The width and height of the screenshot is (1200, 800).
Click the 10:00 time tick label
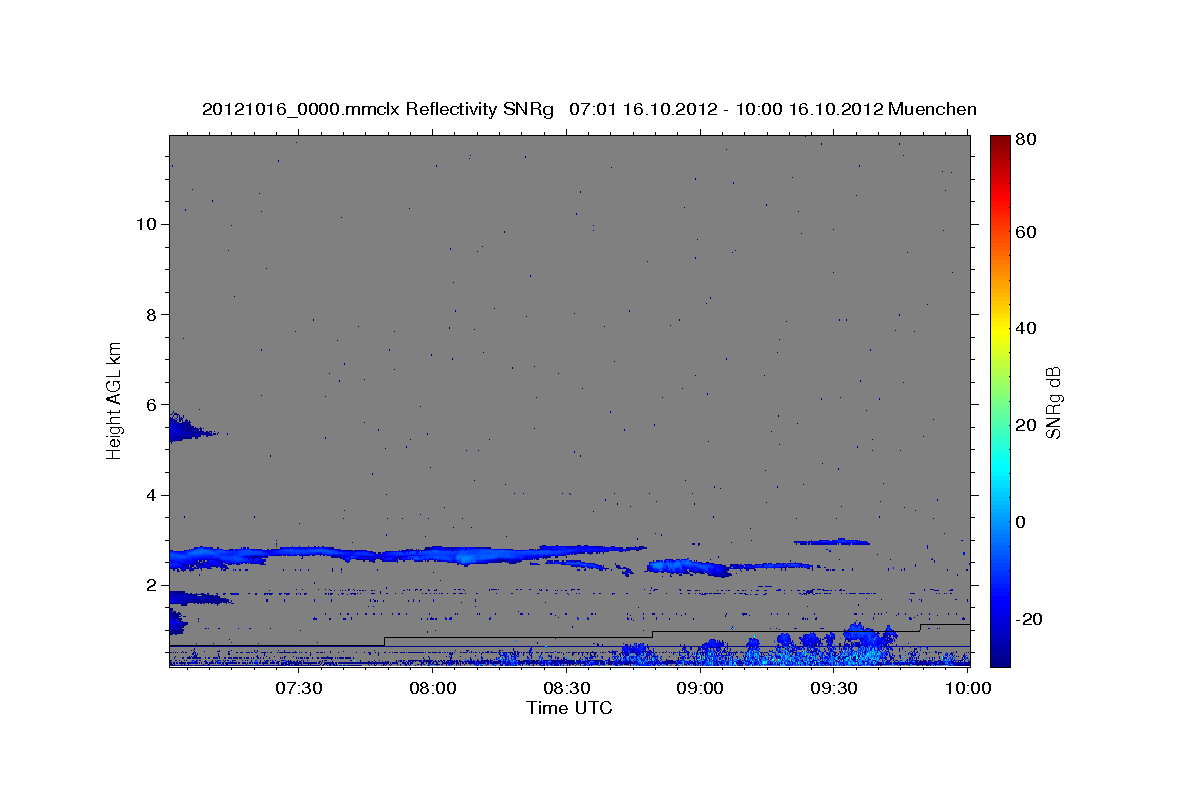[x=968, y=689]
